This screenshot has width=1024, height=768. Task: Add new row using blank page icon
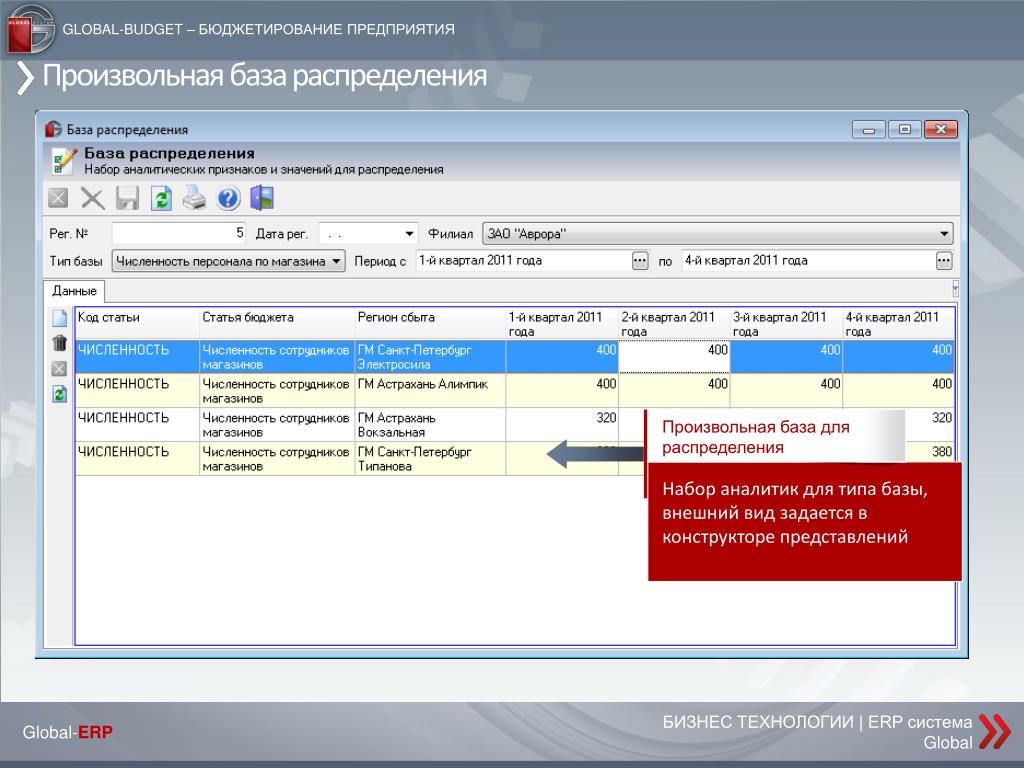(x=59, y=319)
